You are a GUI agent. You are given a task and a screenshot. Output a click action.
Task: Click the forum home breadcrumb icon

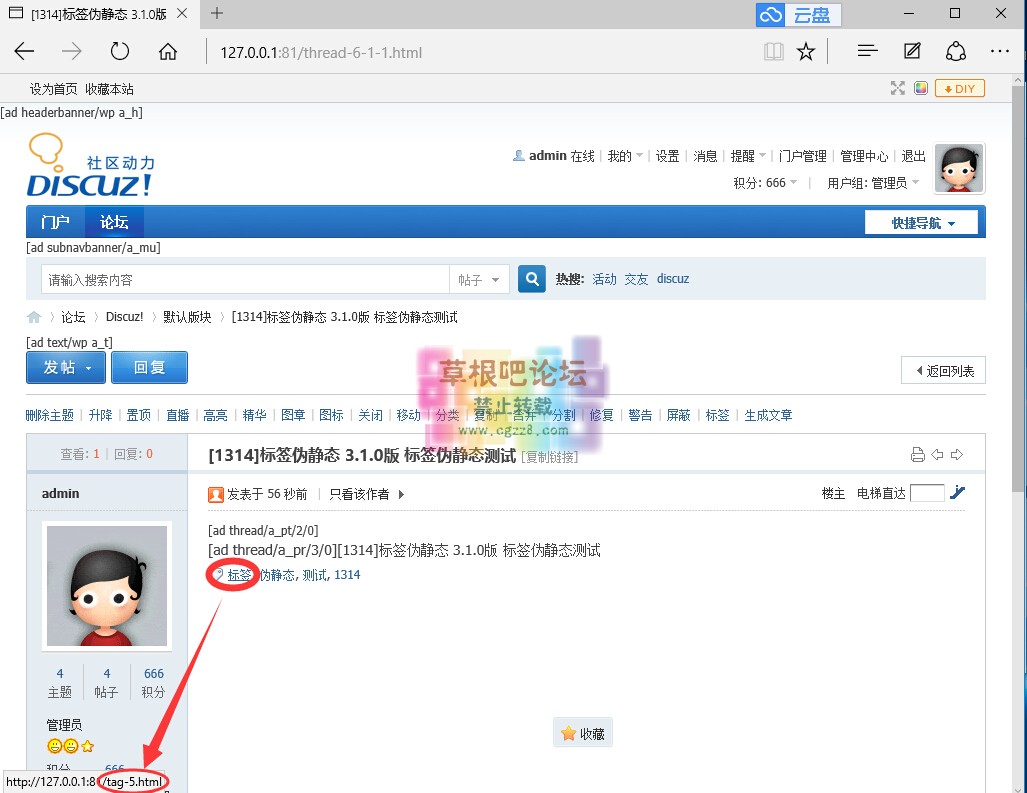(34, 317)
